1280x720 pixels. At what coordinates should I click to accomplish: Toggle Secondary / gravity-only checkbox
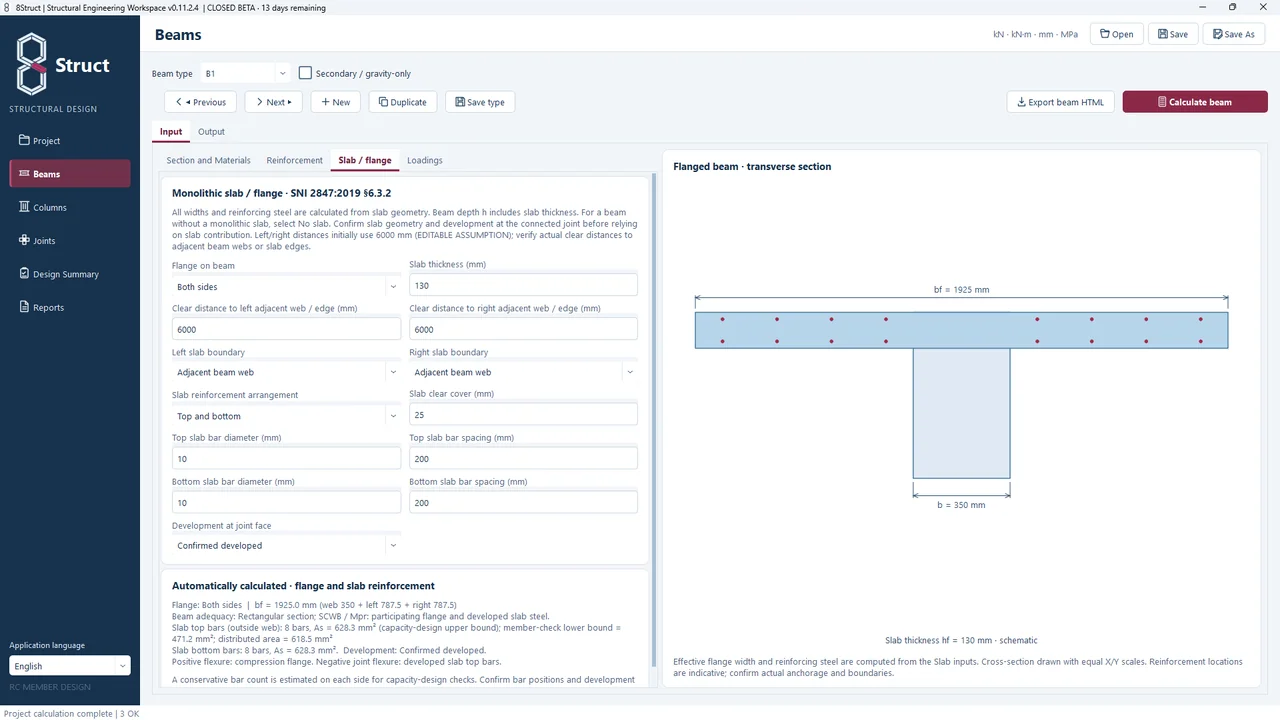306,73
